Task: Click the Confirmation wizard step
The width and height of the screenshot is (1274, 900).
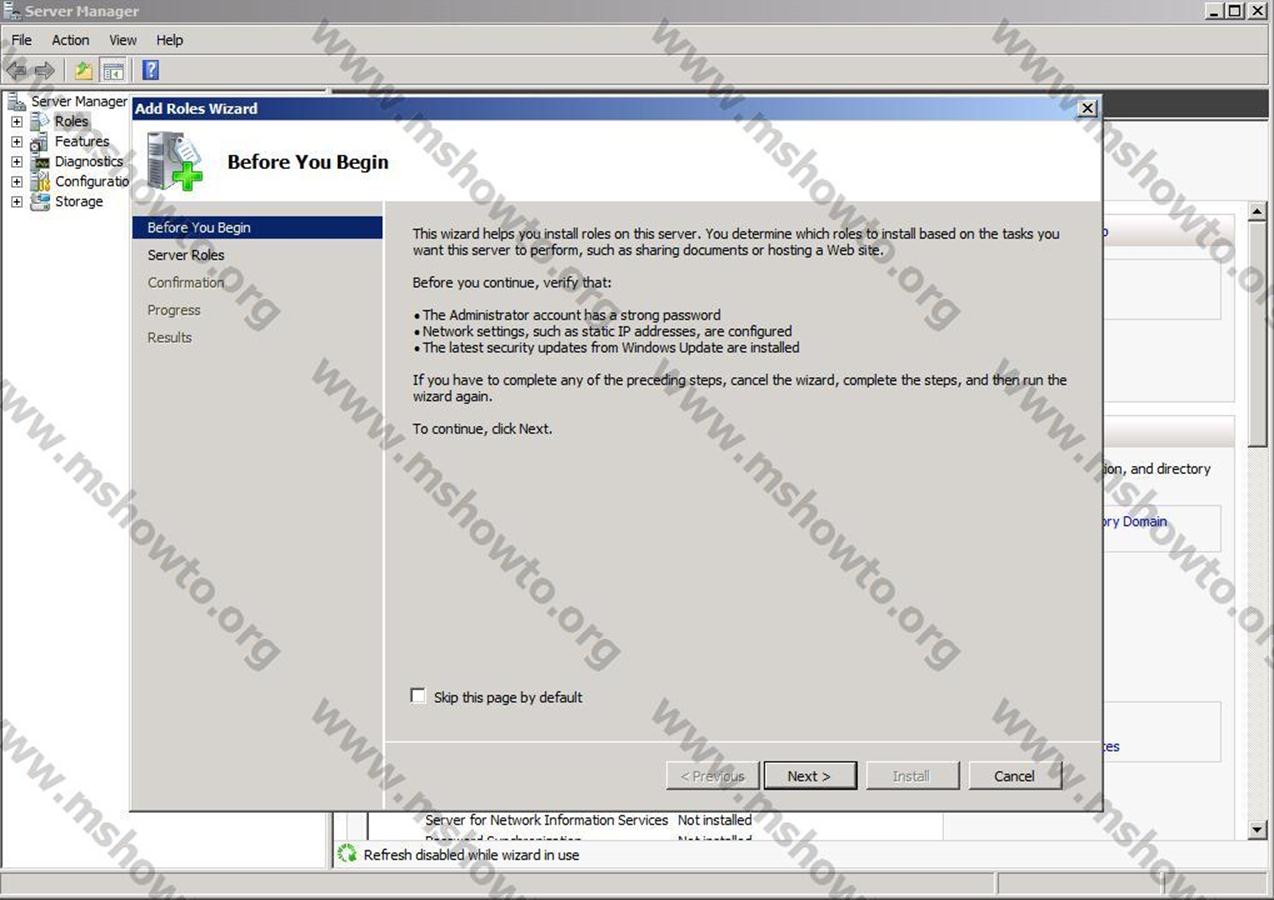Action: tap(186, 283)
